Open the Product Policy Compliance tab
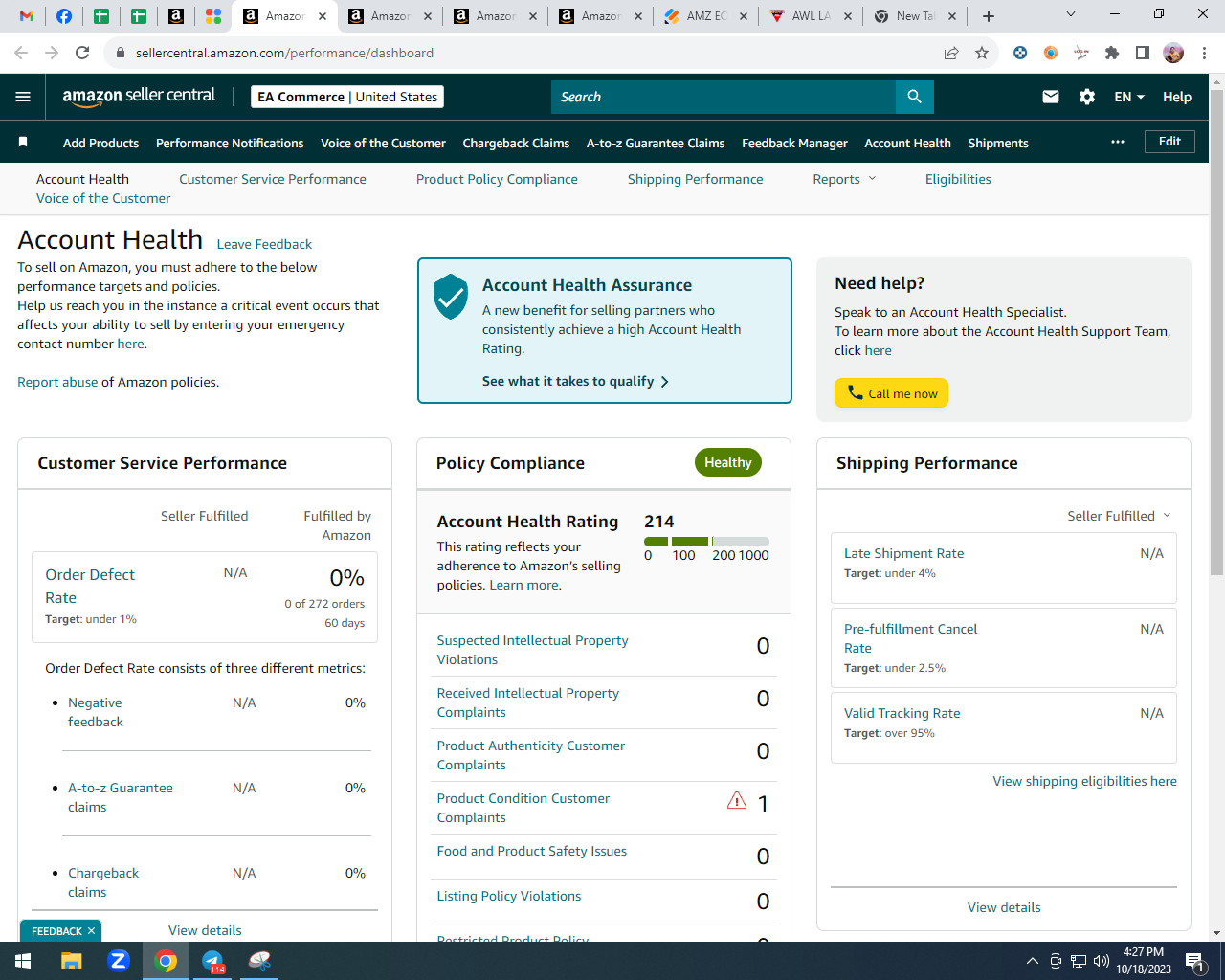The height and width of the screenshot is (980, 1225). [497, 179]
